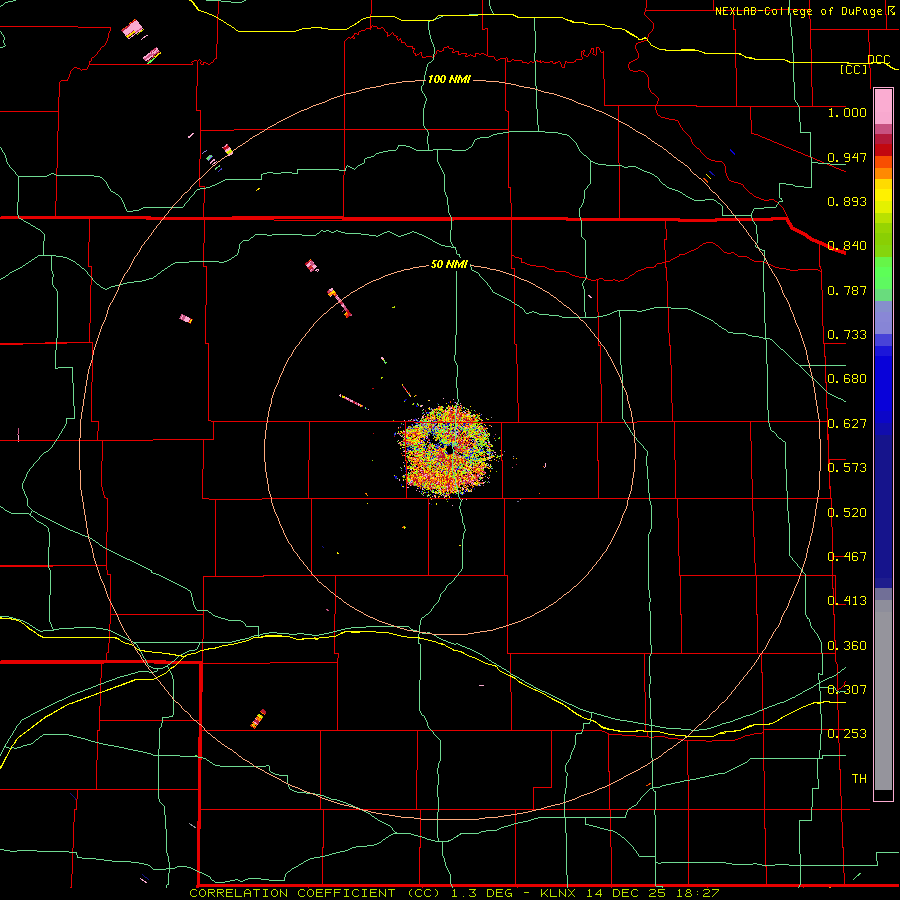Click the 0.733 value on the color scale
The height and width of the screenshot is (900, 900).
847,335
